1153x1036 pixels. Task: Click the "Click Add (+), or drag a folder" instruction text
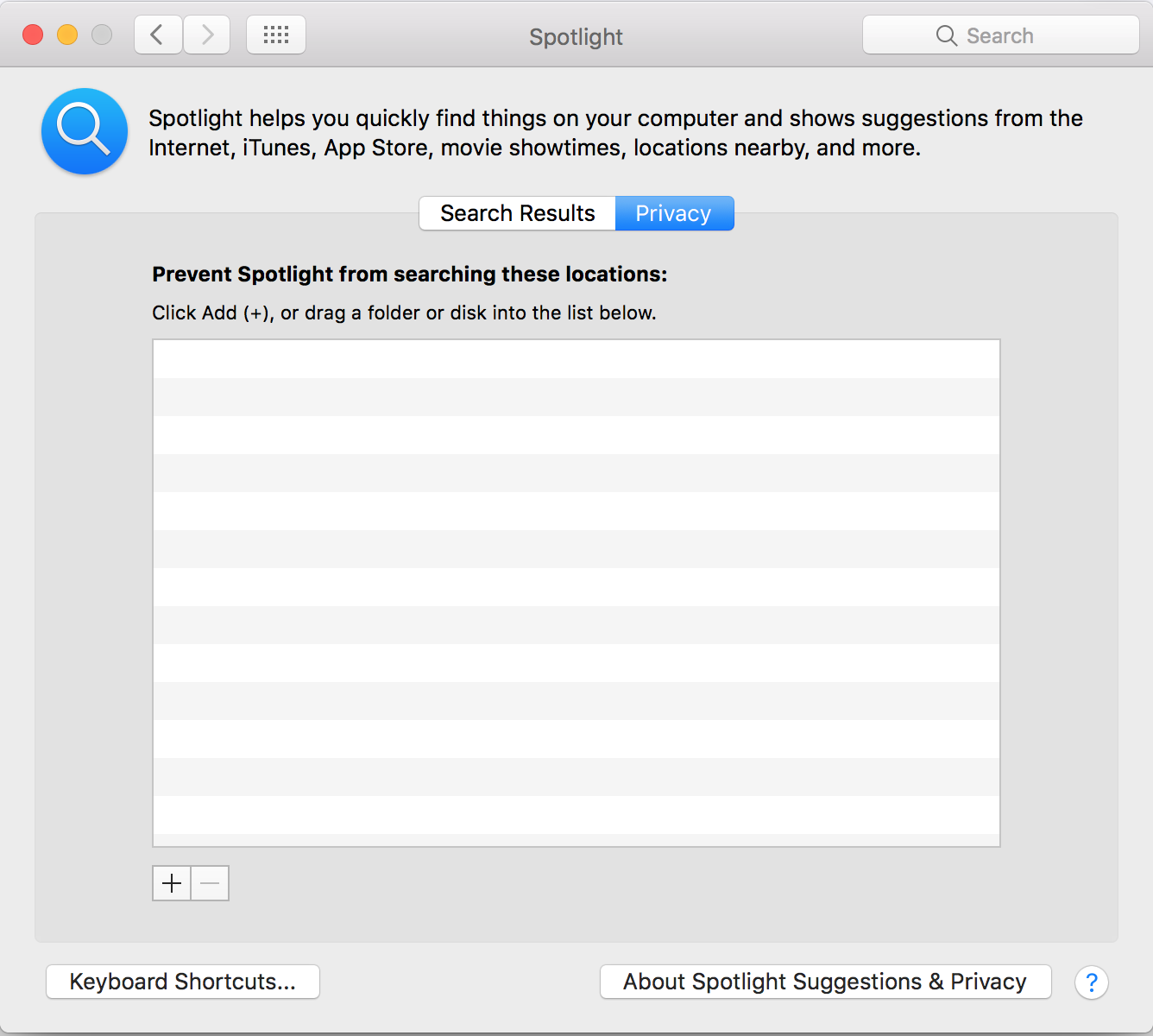pos(404,313)
